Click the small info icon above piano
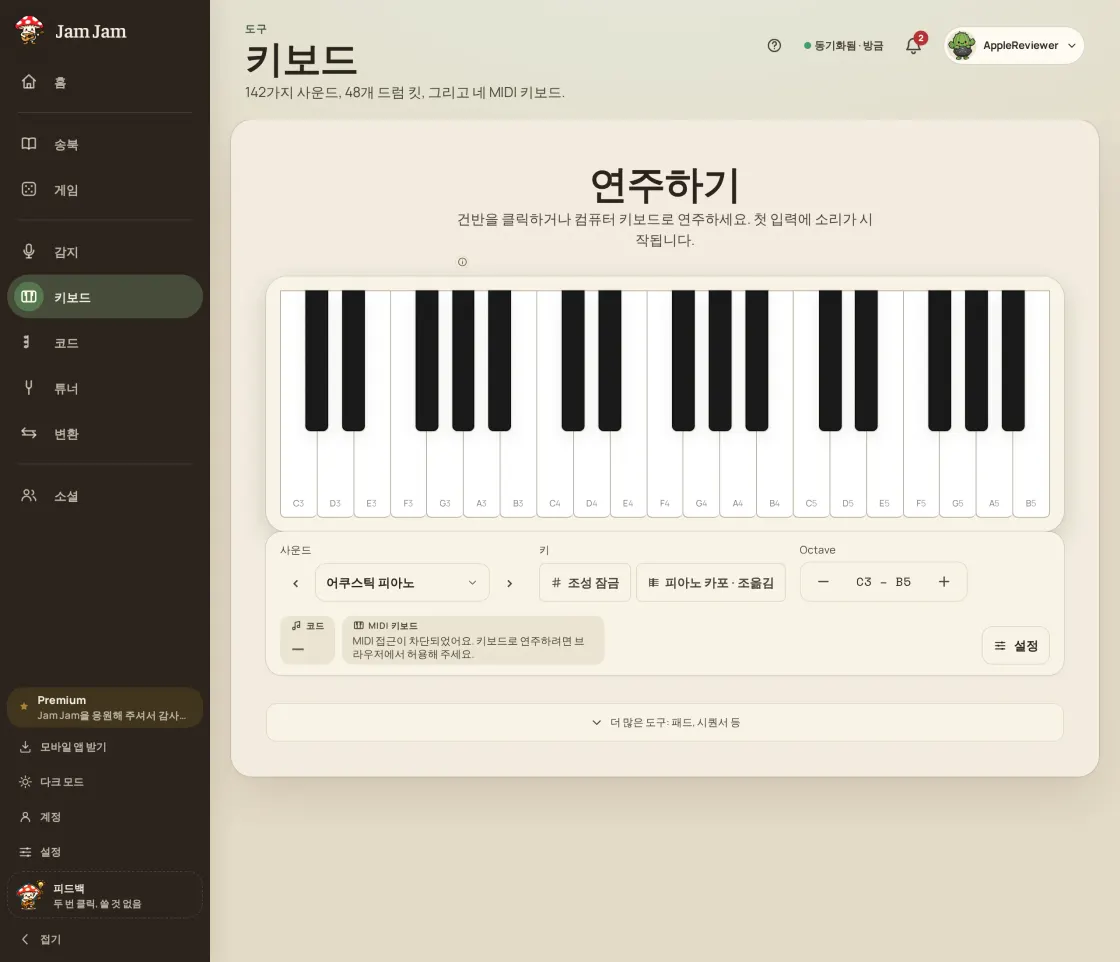 462,262
